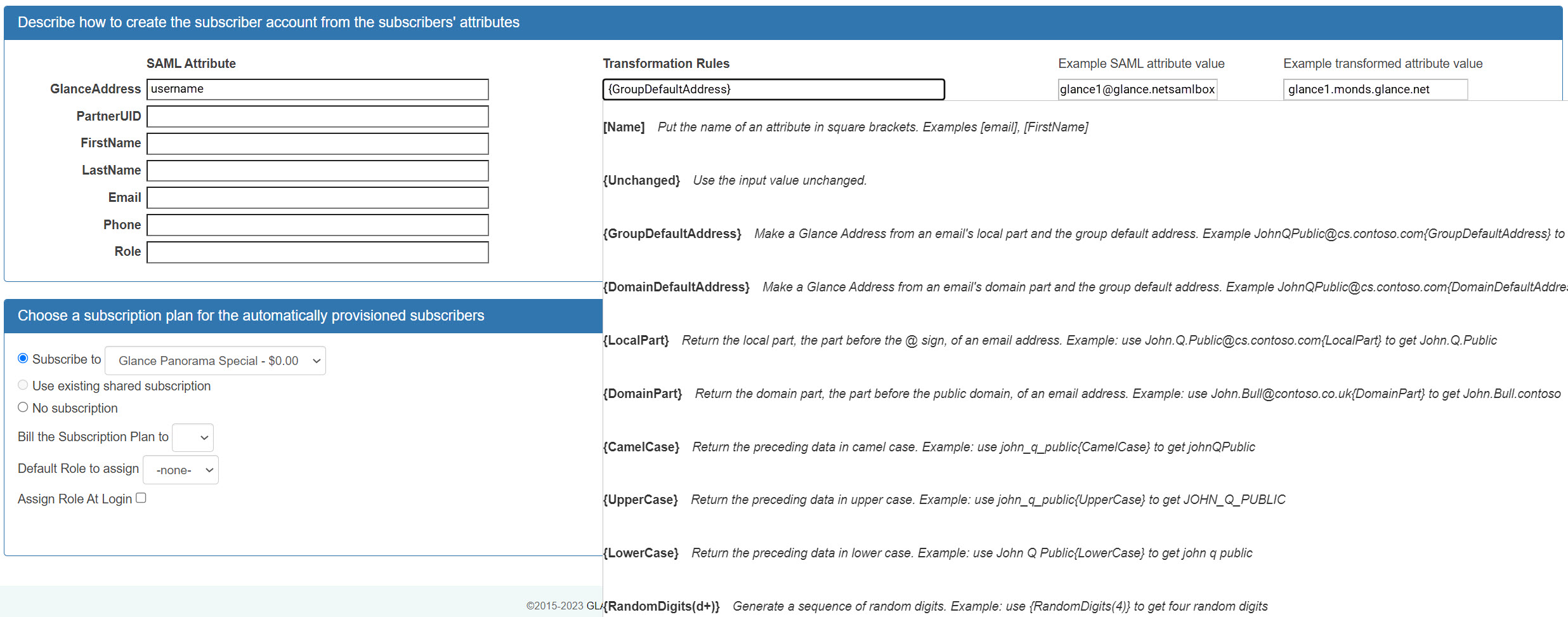Image resolution: width=1568 pixels, height=617 pixels.
Task: Focus the FirstName attribute field
Action: (317, 143)
